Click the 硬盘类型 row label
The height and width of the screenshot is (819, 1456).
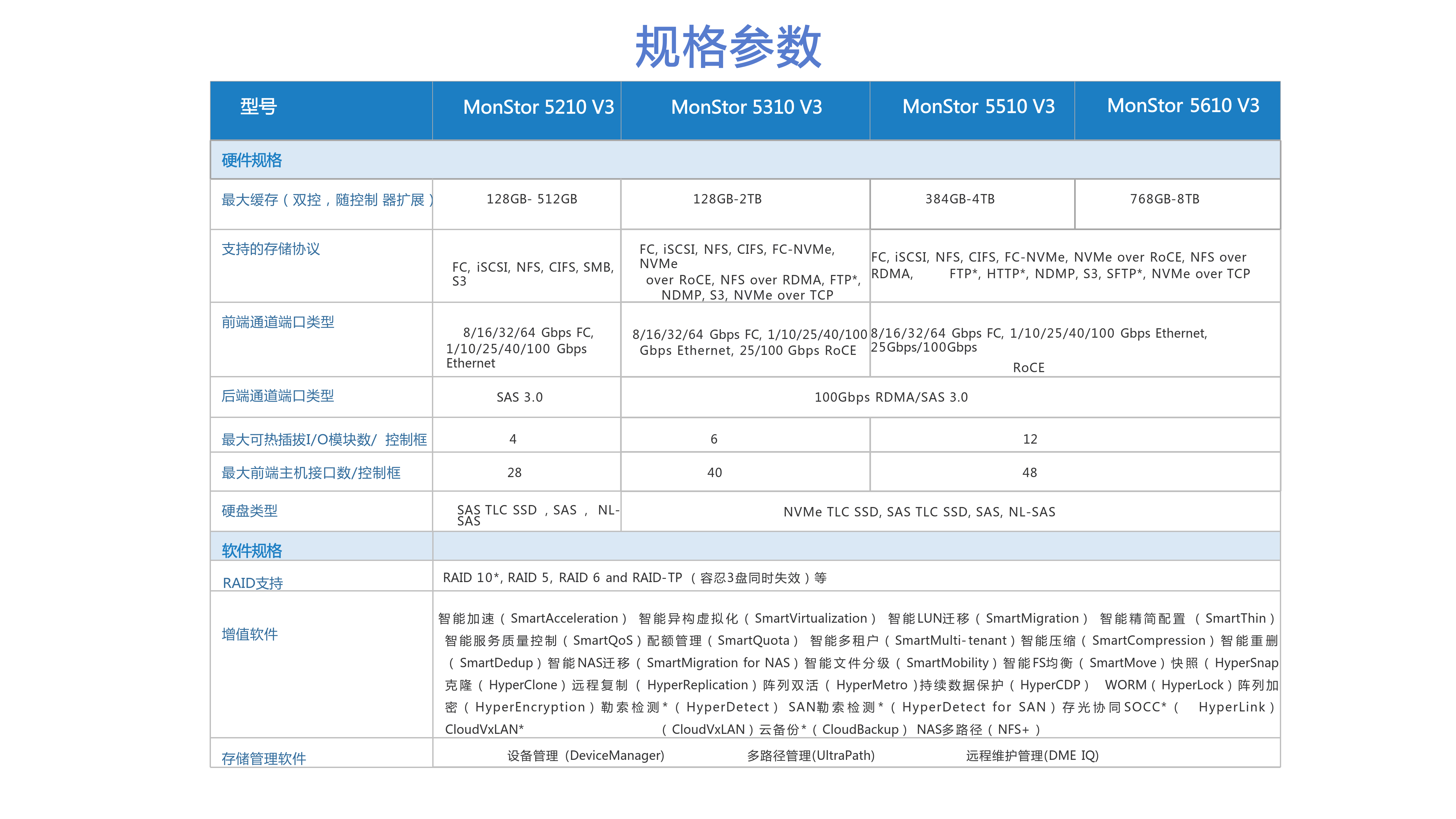click(x=249, y=511)
